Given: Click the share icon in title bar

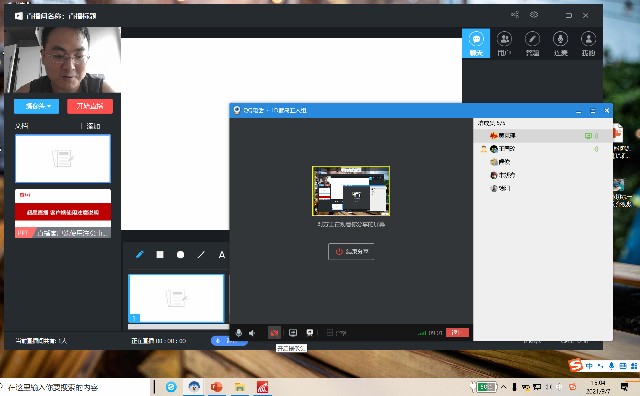Looking at the screenshot, I should (x=515, y=15).
